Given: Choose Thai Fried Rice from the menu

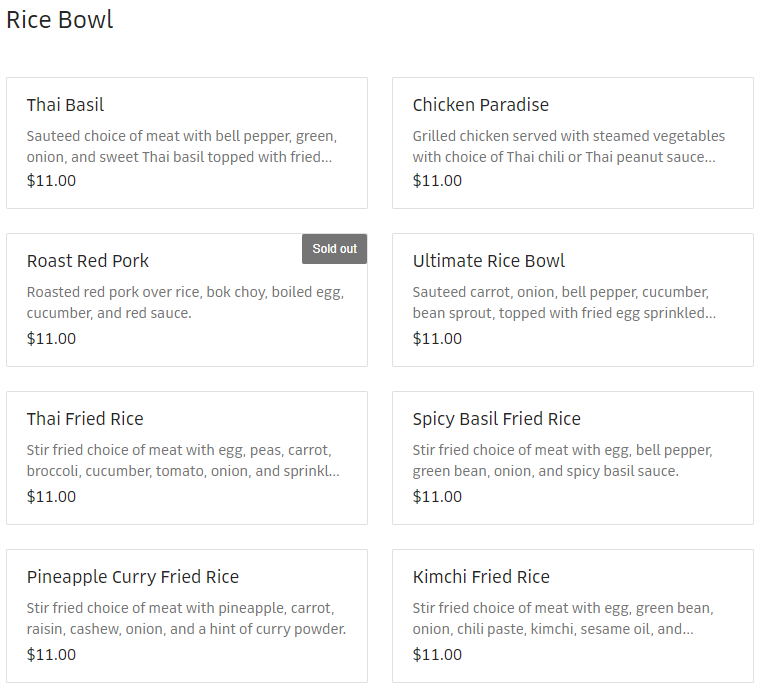Looking at the screenshot, I should [x=85, y=419].
